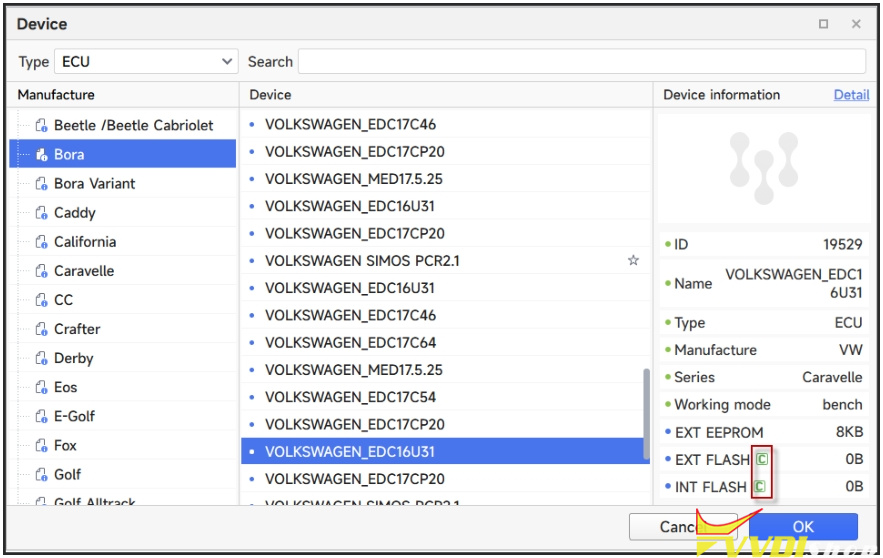Select the Crafter model entry

[77, 329]
